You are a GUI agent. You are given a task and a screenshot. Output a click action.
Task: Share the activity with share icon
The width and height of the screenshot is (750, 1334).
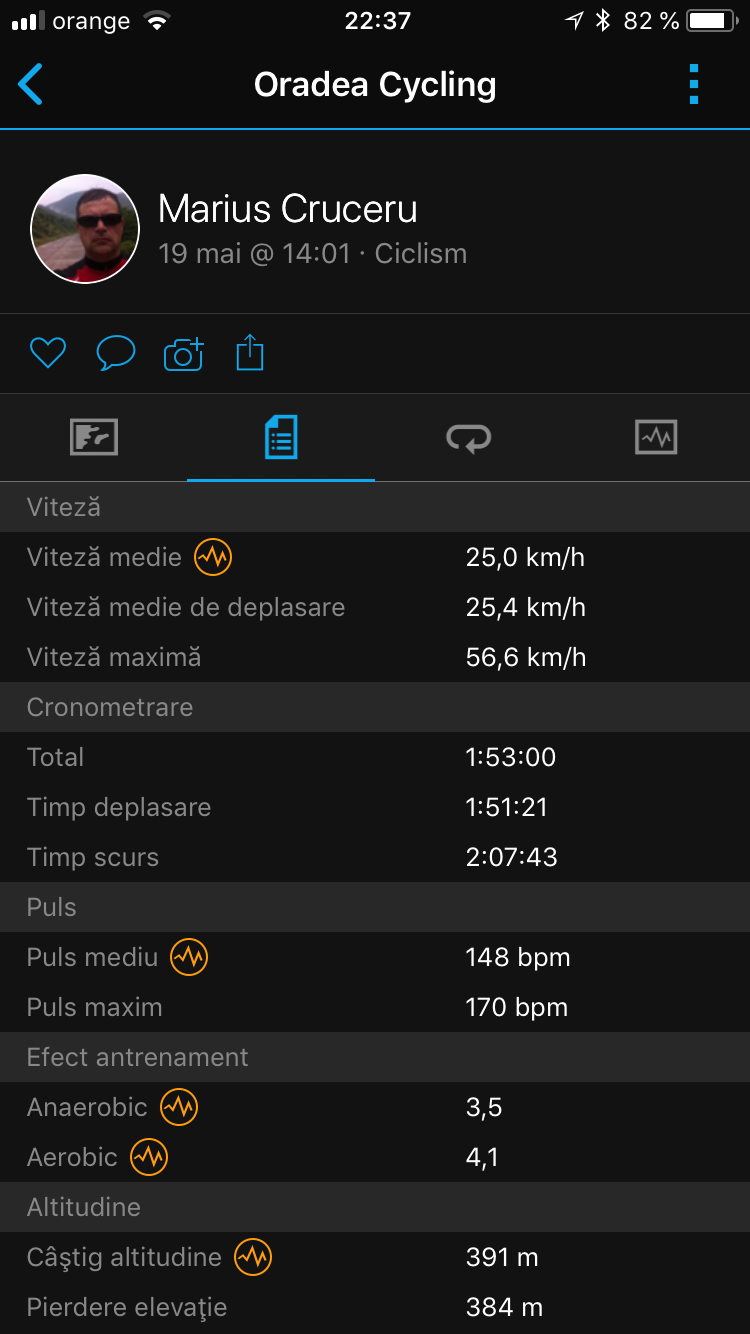[250, 353]
